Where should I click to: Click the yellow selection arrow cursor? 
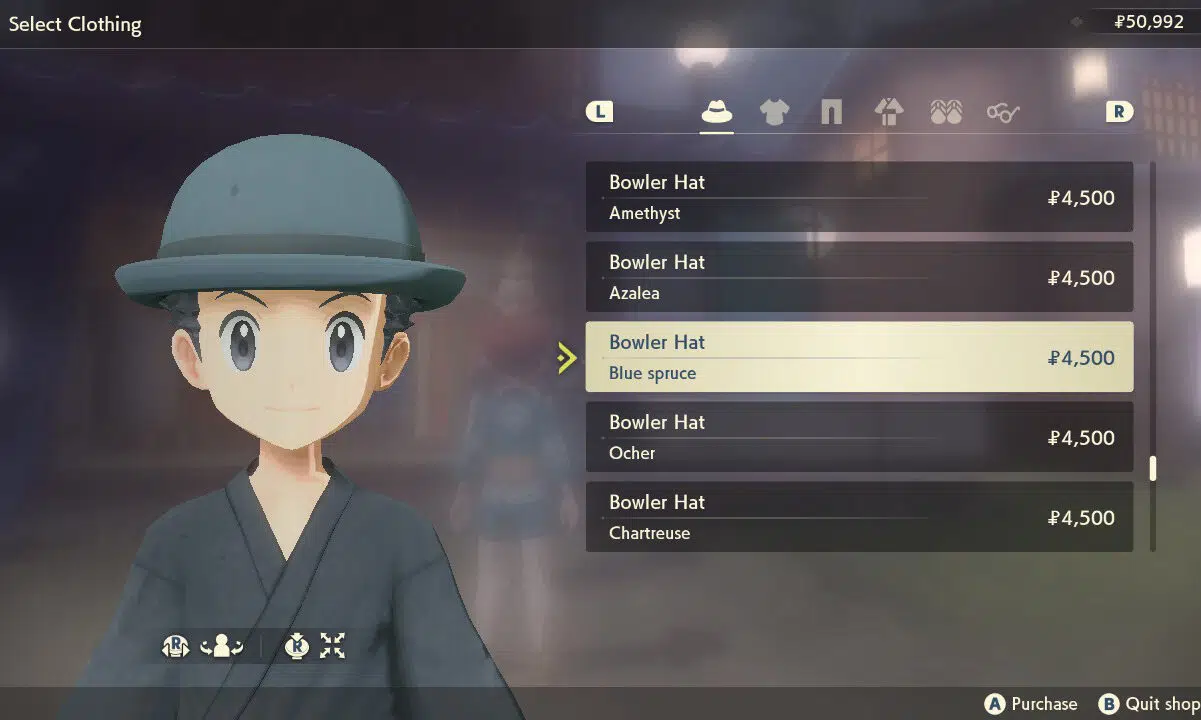567,358
